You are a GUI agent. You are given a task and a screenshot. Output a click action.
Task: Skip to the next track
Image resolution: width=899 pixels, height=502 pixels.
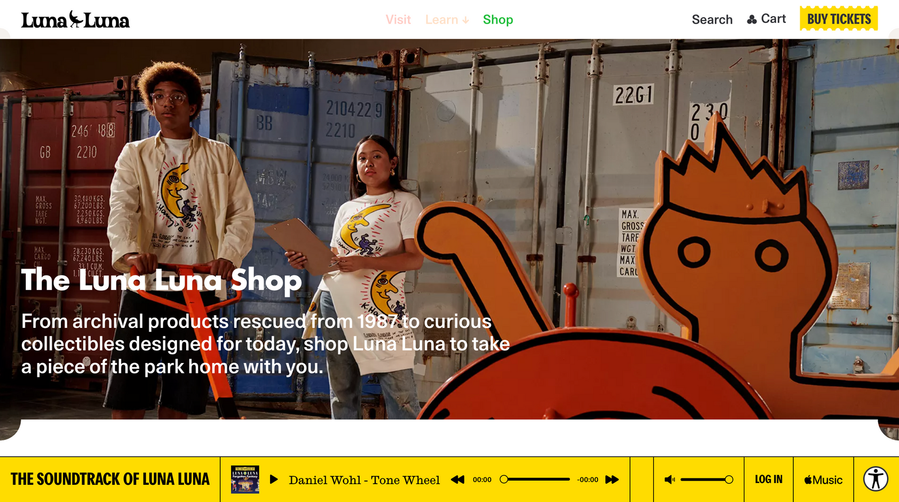[612, 480]
